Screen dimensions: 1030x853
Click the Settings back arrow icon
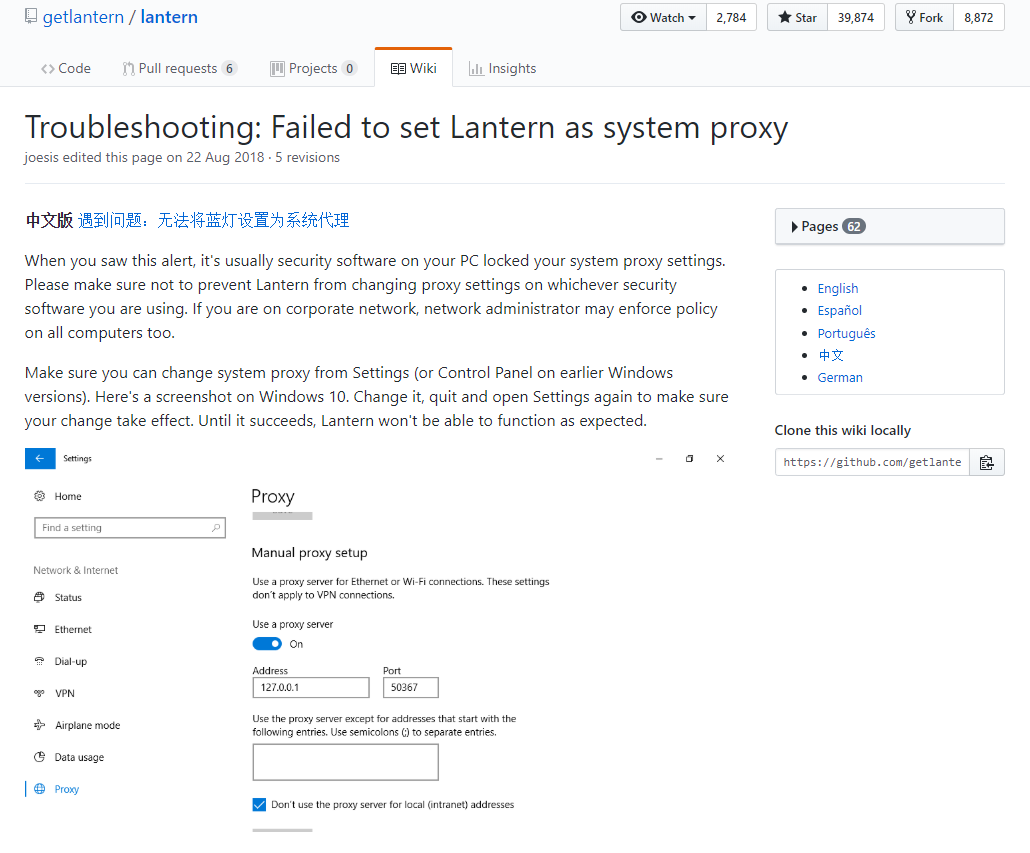click(39, 458)
